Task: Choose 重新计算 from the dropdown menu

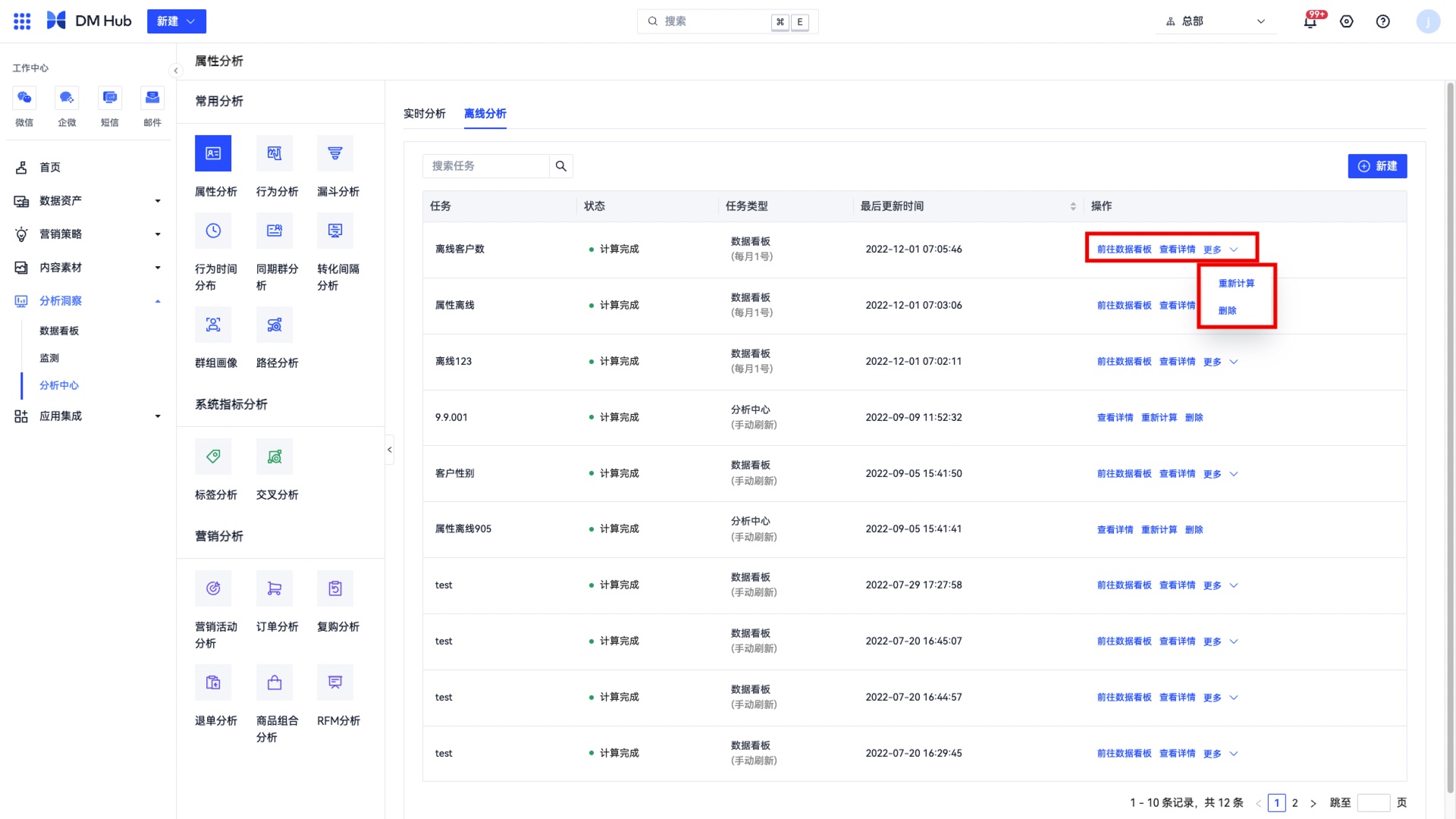Action: [1237, 284]
